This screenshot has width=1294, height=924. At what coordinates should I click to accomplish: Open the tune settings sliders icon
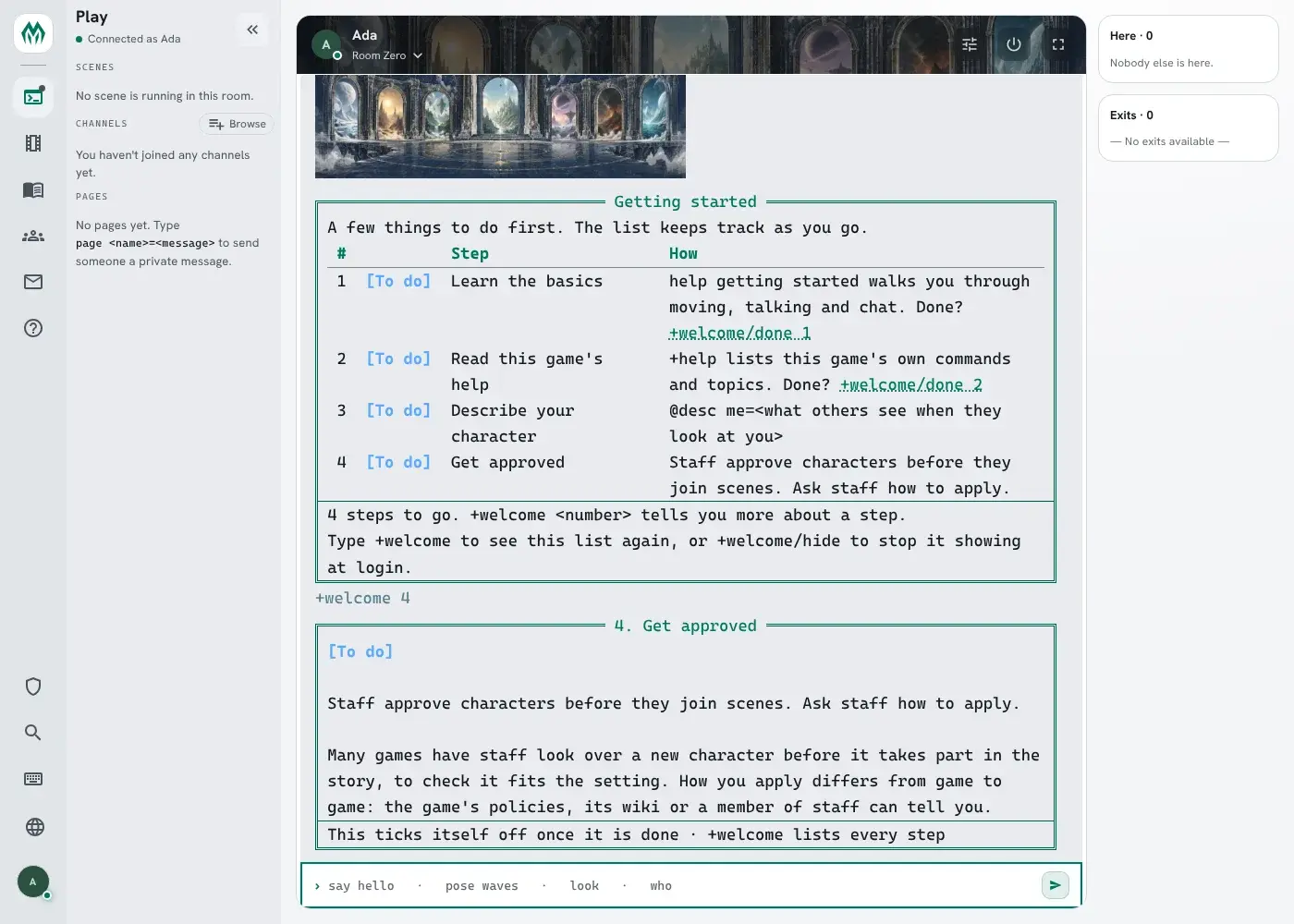(970, 44)
